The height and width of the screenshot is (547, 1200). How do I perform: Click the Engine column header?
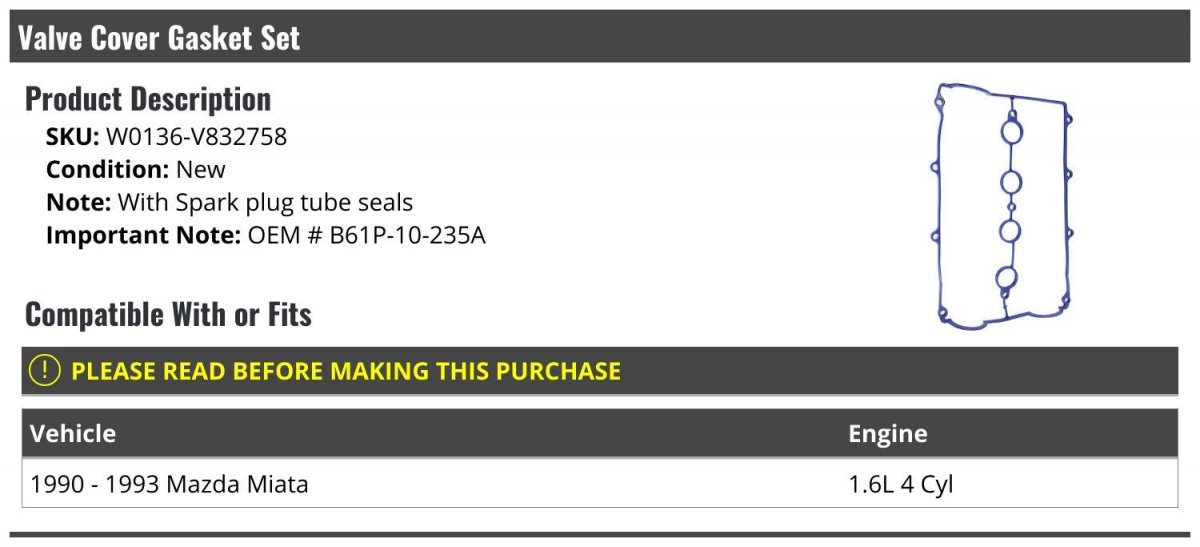(x=888, y=434)
